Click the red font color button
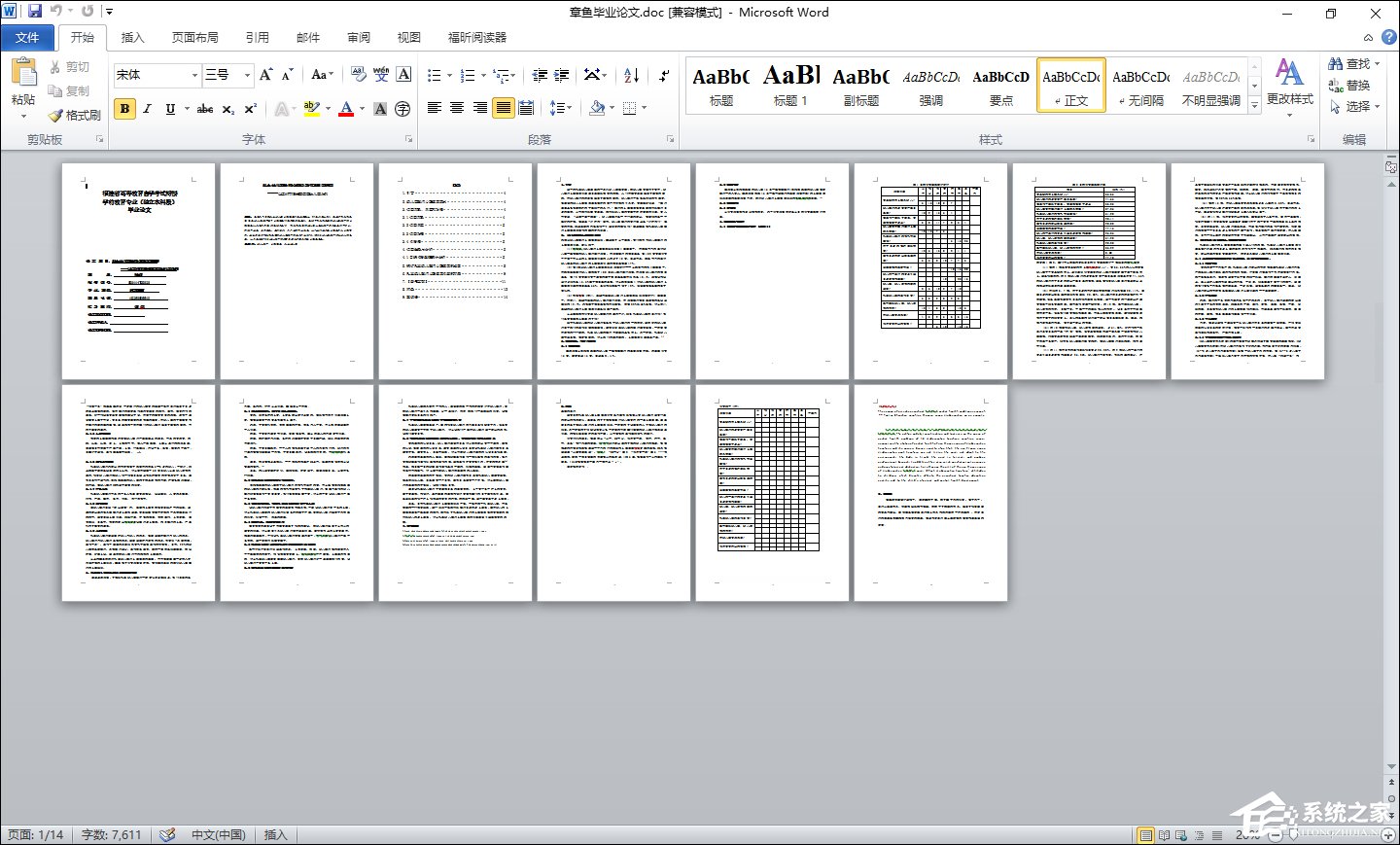The image size is (1400, 845). [x=345, y=109]
